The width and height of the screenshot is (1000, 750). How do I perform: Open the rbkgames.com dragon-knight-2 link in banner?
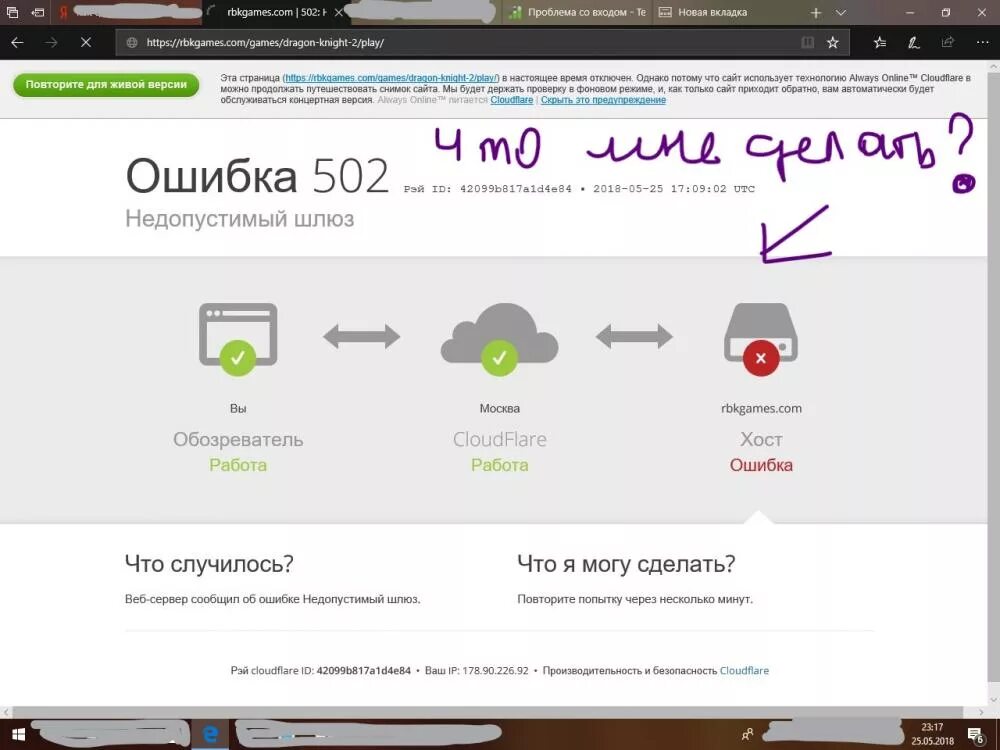[x=391, y=78]
